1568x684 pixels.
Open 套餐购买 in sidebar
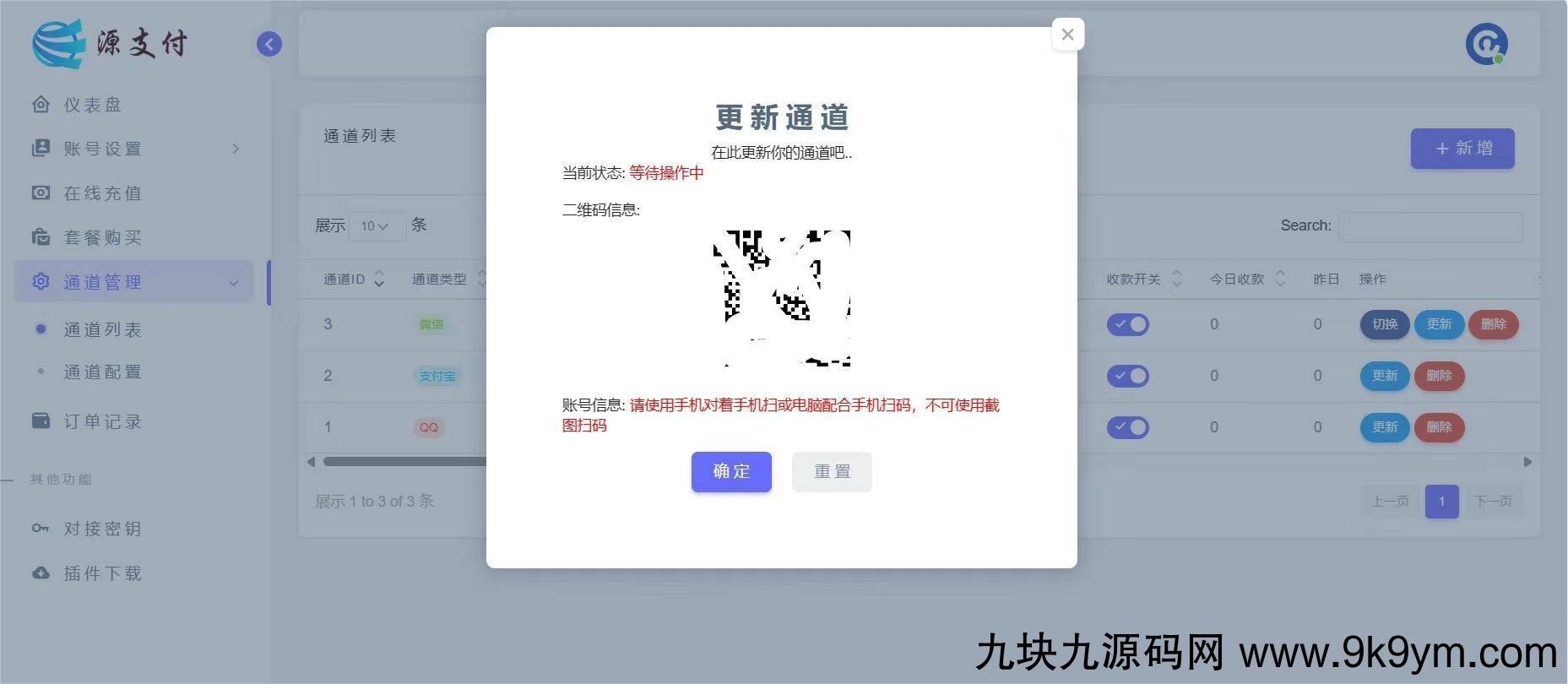102,237
